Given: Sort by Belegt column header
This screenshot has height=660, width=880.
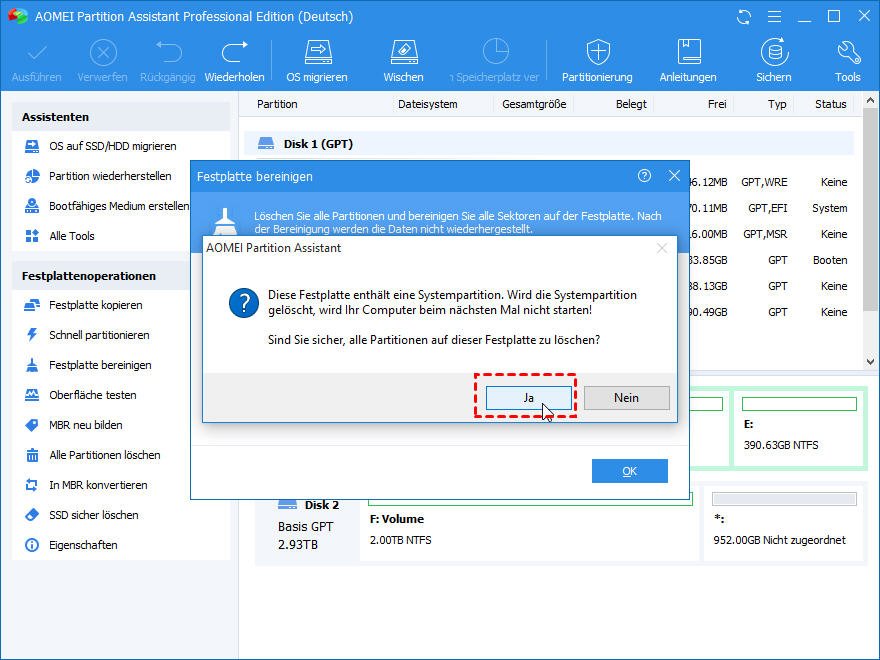Looking at the screenshot, I should [631, 104].
